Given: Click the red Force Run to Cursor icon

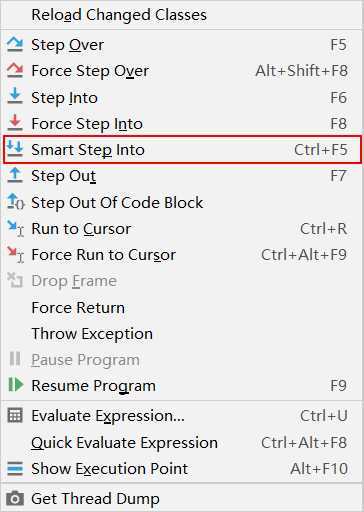Looking at the screenshot, I should tap(16, 254).
